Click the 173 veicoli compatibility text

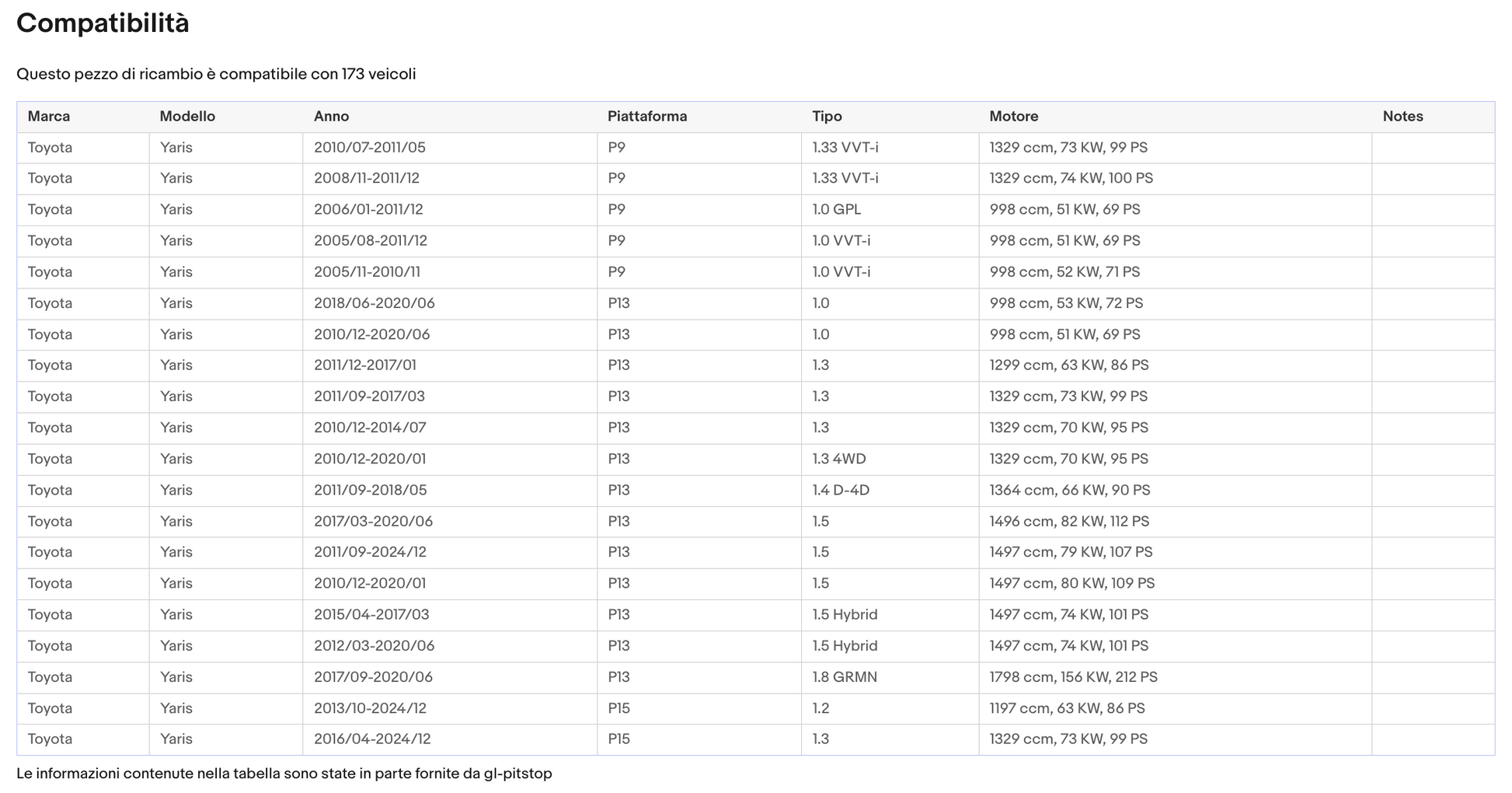378,75
